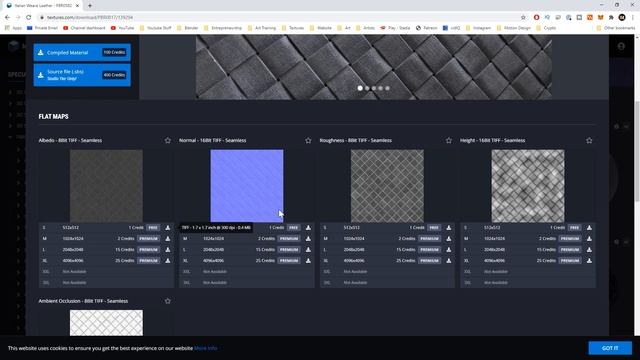Favorite the Normal map with star
The width and height of the screenshot is (640, 360).
tap(308, 140)
